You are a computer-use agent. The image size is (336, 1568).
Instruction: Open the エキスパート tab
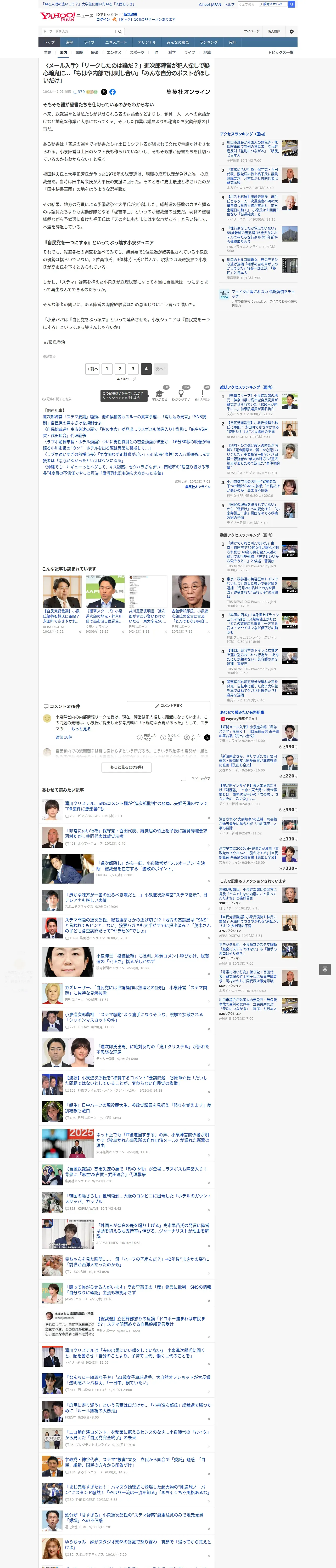point(116,43)
